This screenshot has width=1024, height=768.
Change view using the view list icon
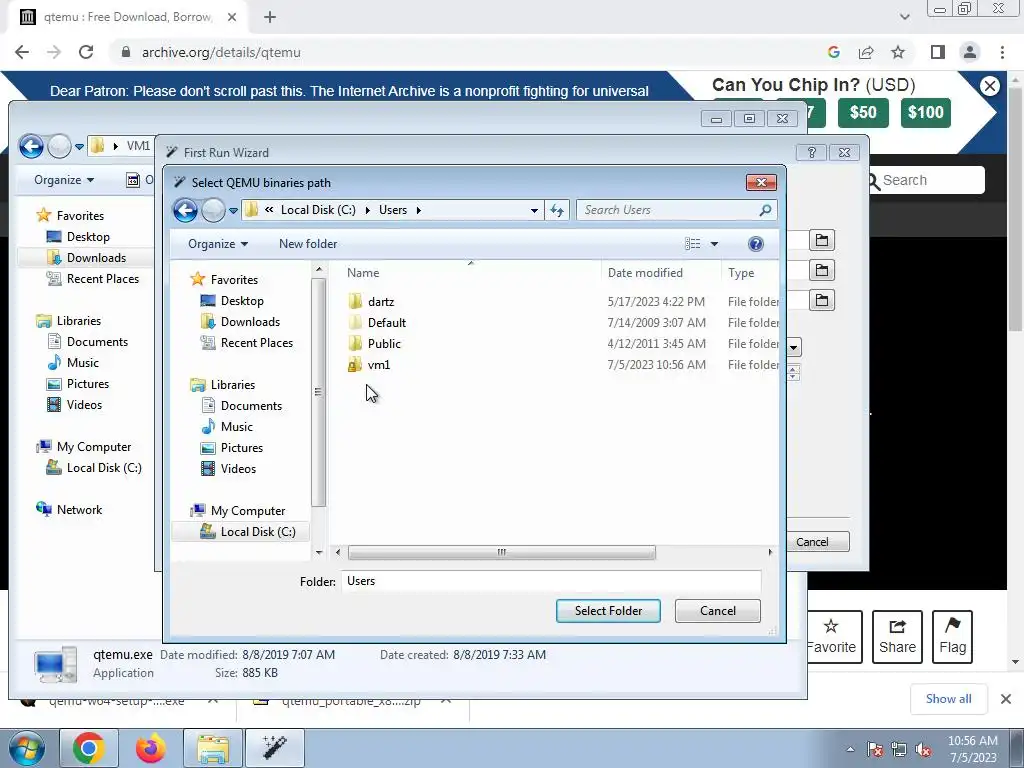coord(693,244)
